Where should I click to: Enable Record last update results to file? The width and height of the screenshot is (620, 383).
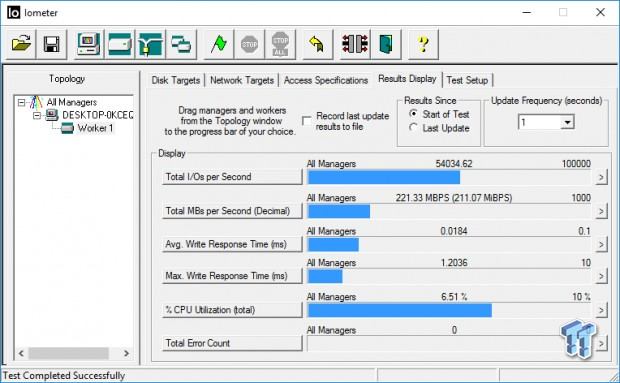pos(306,121)
